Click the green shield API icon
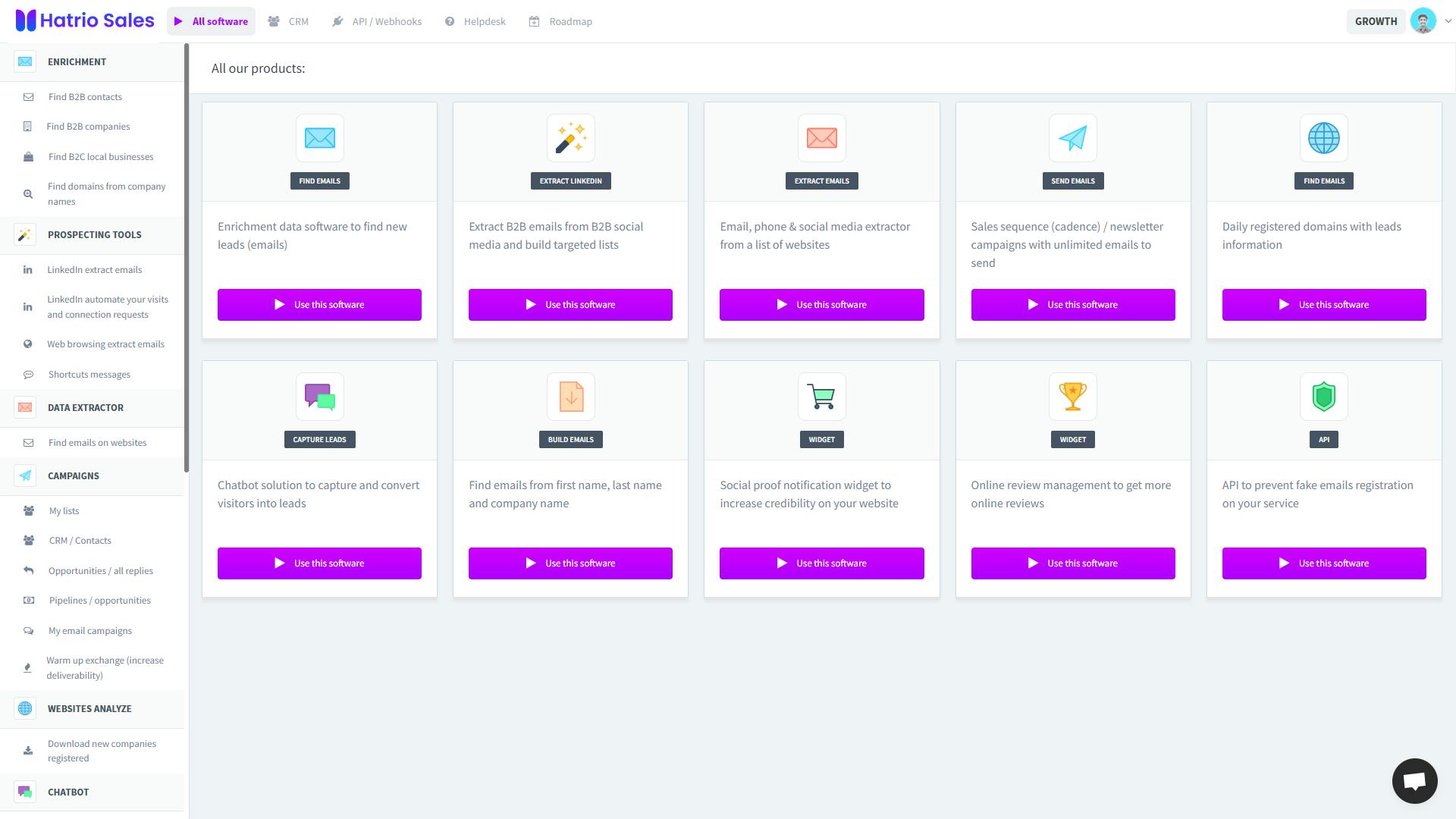The width and height of the screenshot is (1456, 819). point(1323,397)
